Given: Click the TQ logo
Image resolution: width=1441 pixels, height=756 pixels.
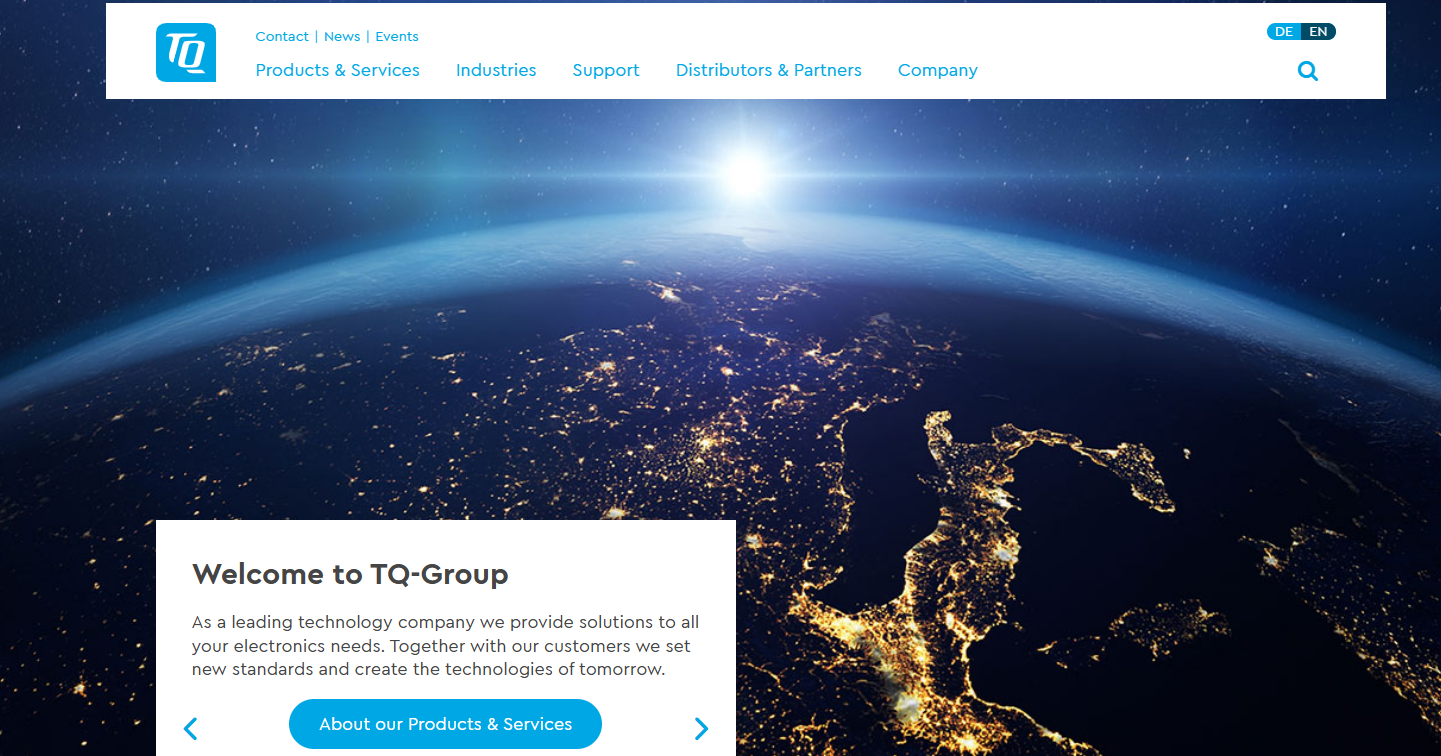Looking at the screenshot, I should click(x=186, y=52).
